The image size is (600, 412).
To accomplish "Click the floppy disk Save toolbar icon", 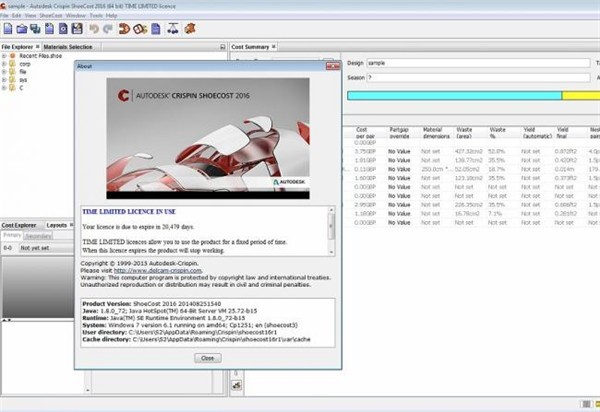I will point(77,29).
